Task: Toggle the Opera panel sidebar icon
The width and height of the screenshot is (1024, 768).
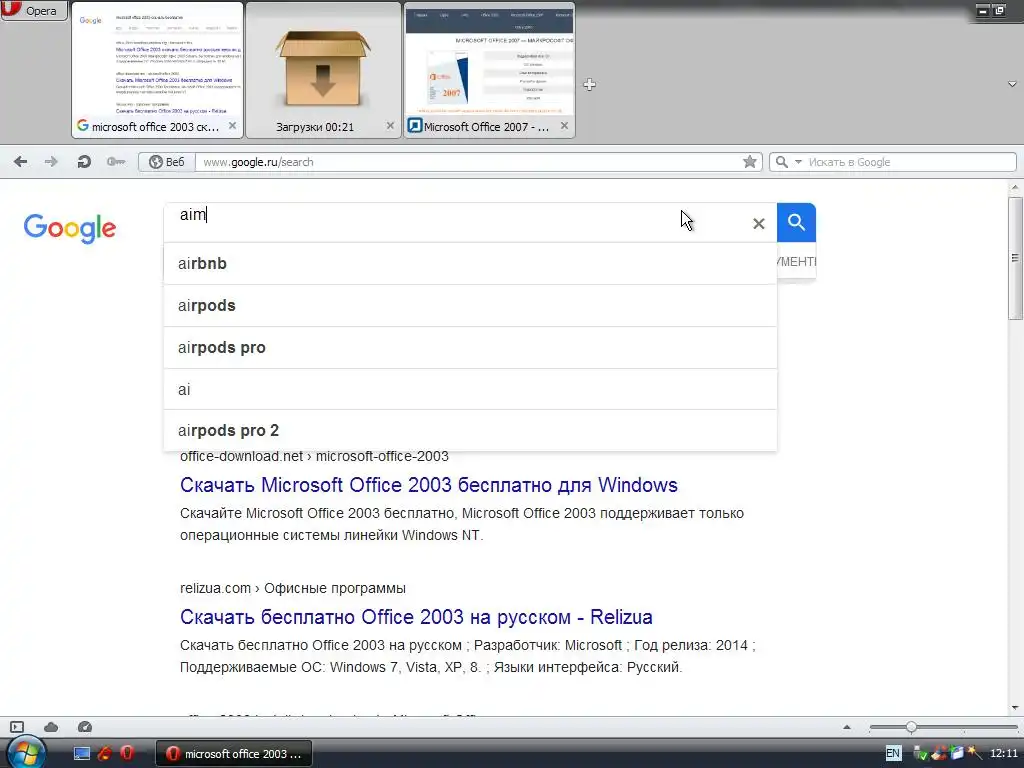Action: click(18, 727)
